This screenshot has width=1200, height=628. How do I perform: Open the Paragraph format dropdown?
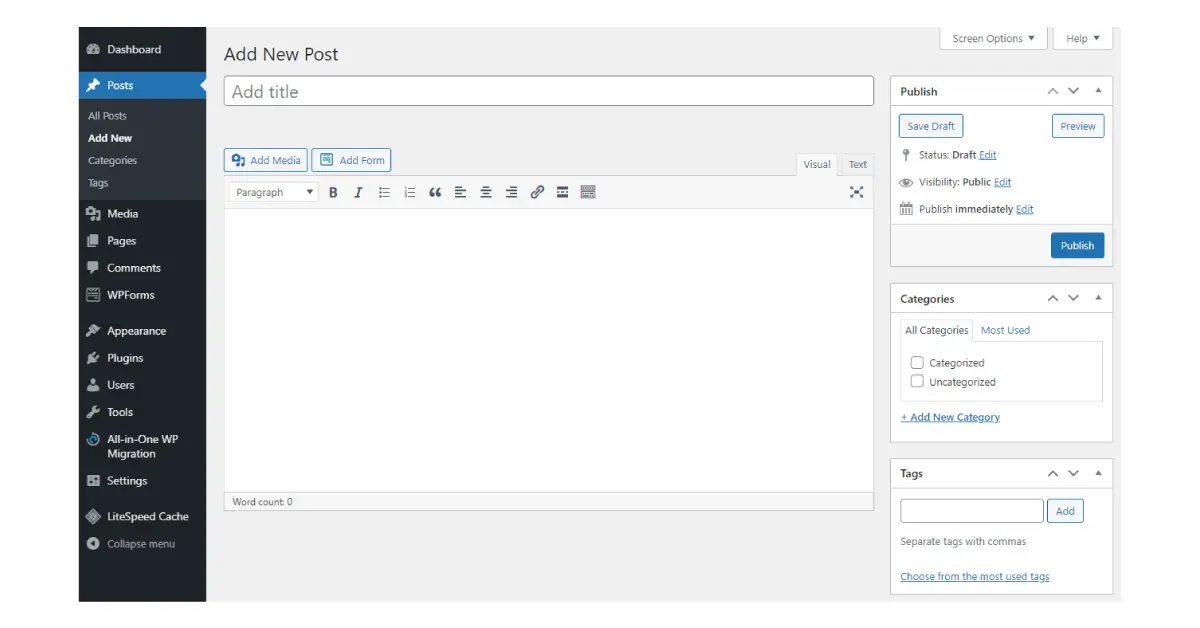pos(273,192)
